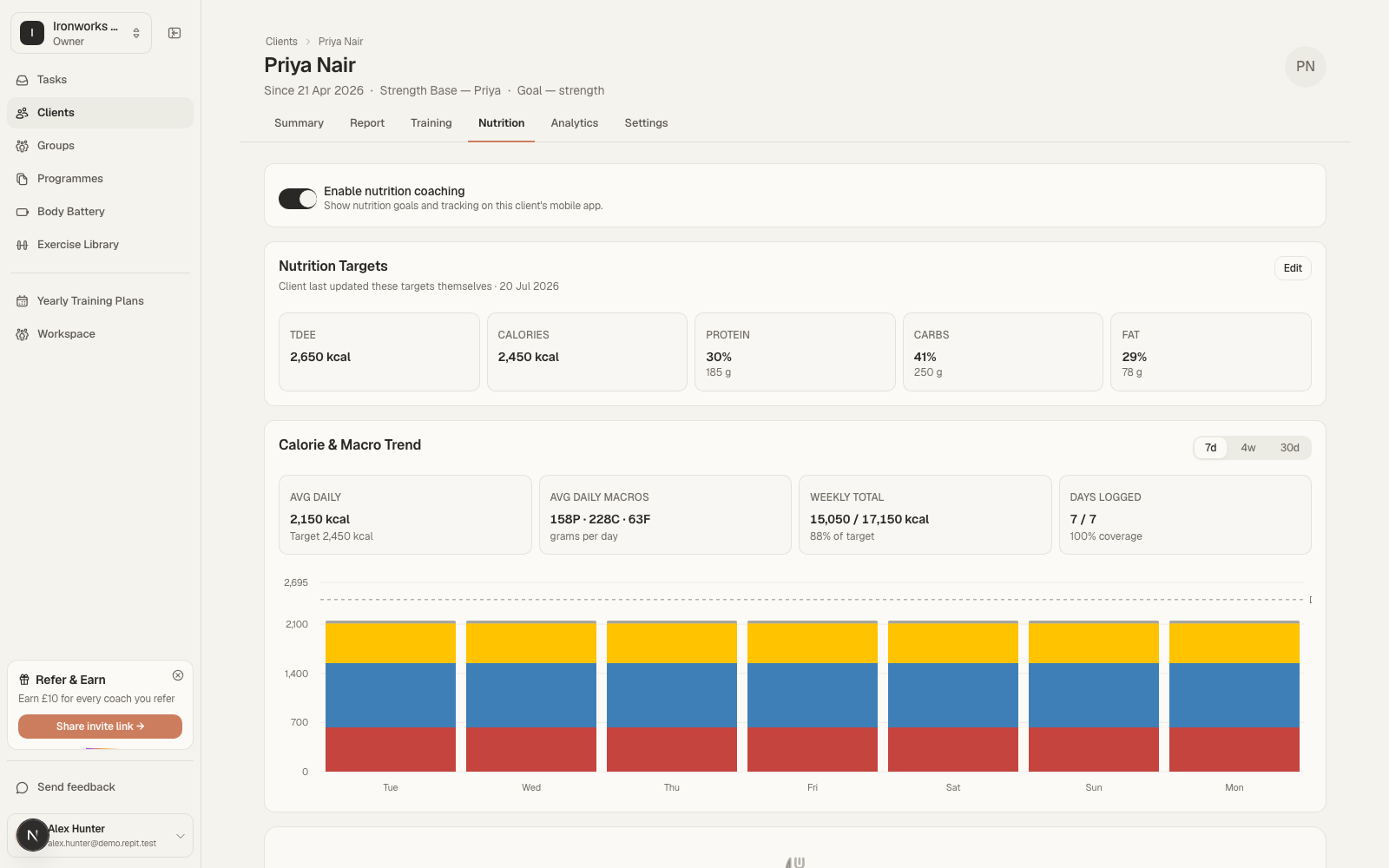Select the 30d trend range
Viewport: 1389px width, 868px height.
[1289, 448]
